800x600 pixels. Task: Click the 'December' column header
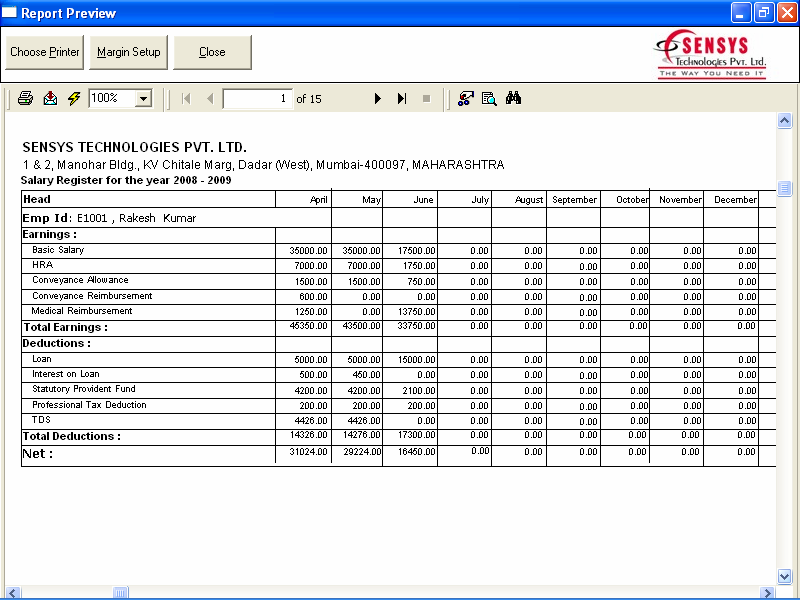[x=735, y=200]
